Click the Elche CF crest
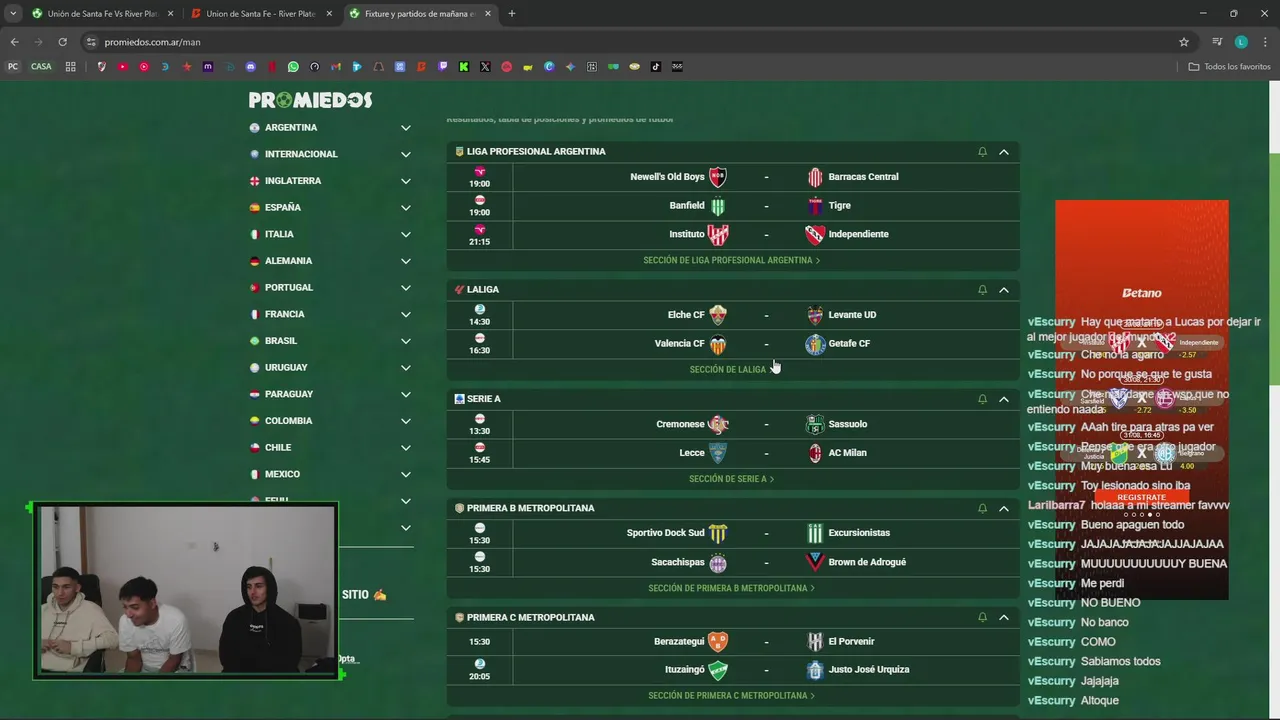The width and height of the screenshot is (1280, 720). point(717,315)
